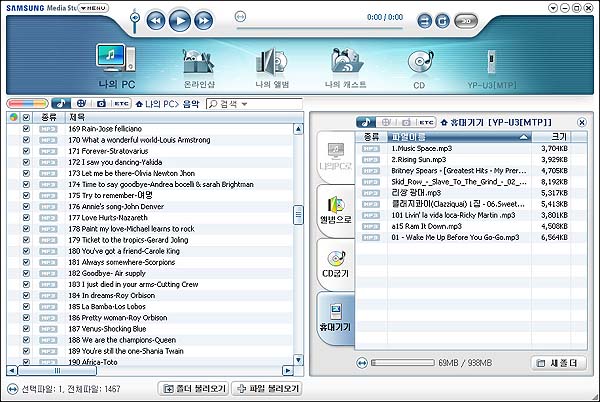Switch to CD굽기 side tab
600x402 pixels.
coord(336,264)
